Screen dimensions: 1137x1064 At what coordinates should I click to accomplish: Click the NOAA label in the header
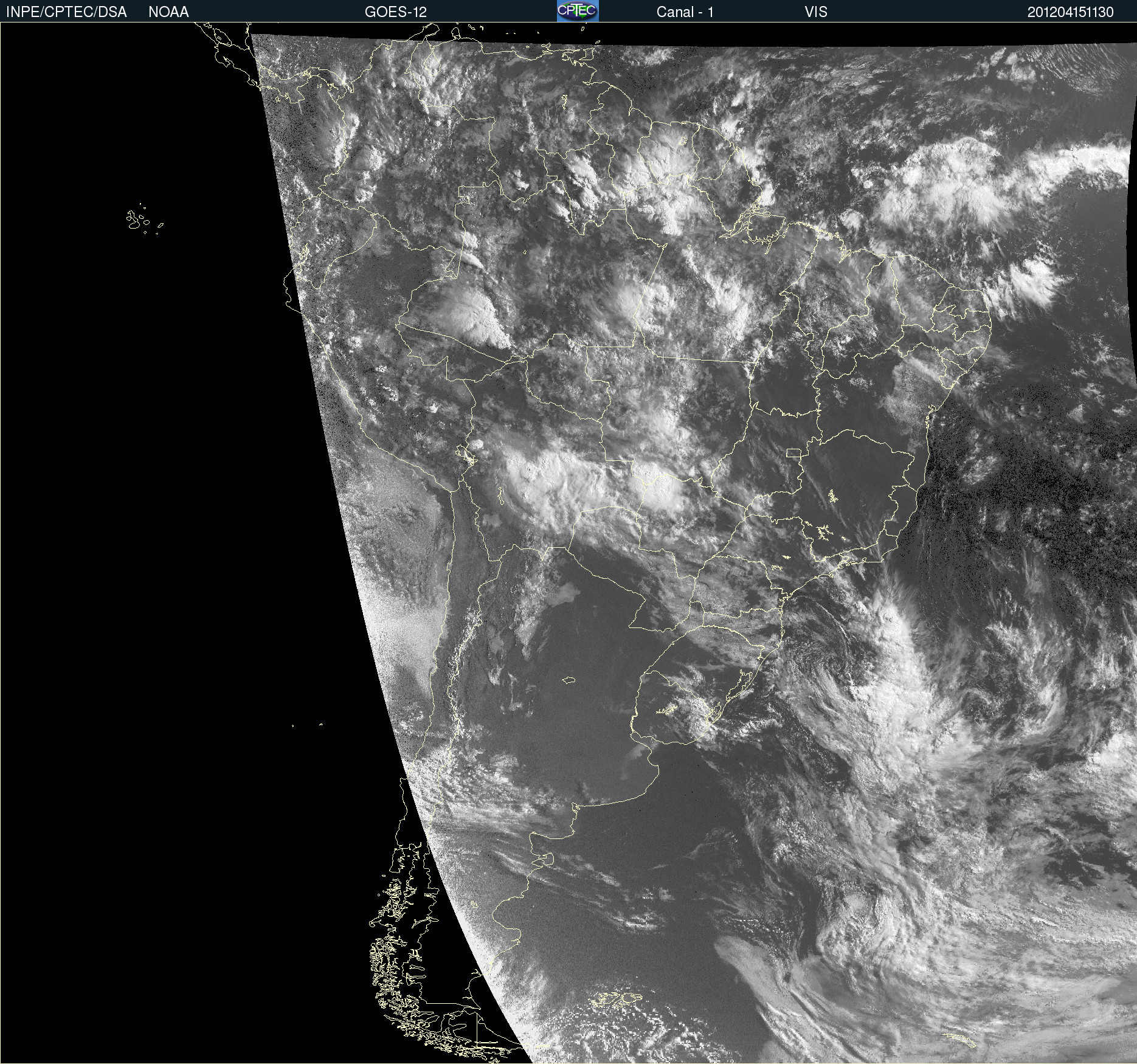click(x=168, y=12)
